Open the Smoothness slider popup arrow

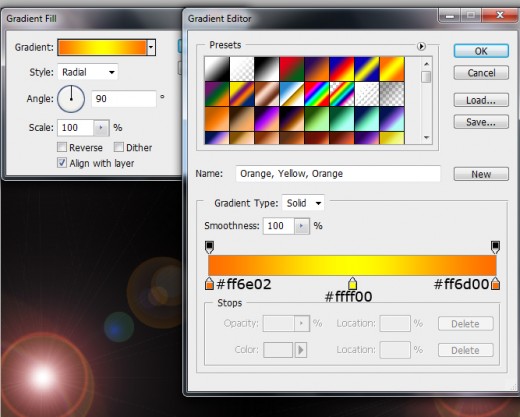pos(302,226)
